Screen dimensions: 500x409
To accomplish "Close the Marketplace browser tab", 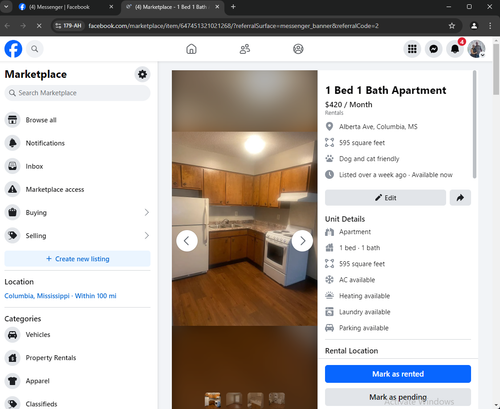I will click(217, 7).
